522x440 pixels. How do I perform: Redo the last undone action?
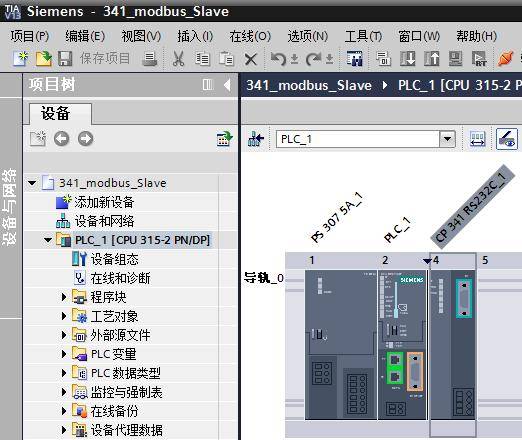click(x=314, y=59)
